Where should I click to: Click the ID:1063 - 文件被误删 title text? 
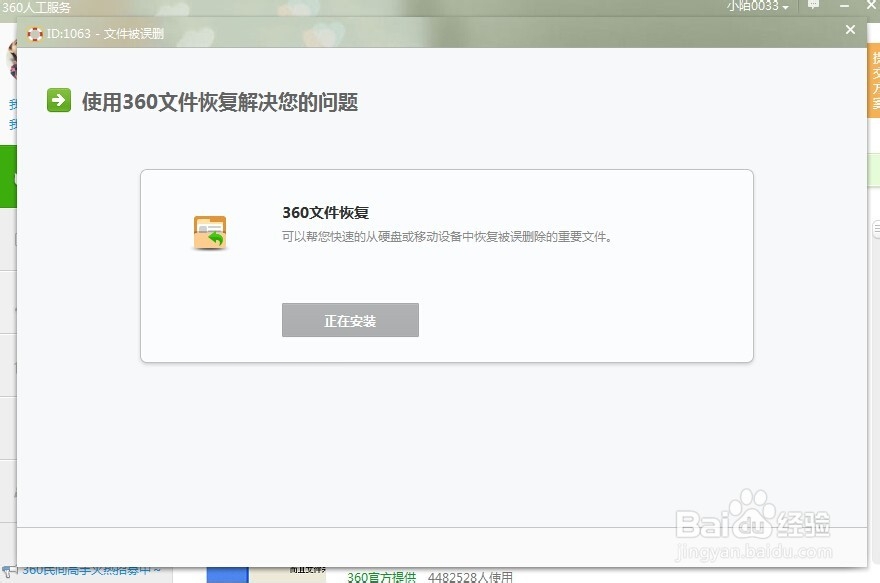pyautogui.click(x=105, y=34)
